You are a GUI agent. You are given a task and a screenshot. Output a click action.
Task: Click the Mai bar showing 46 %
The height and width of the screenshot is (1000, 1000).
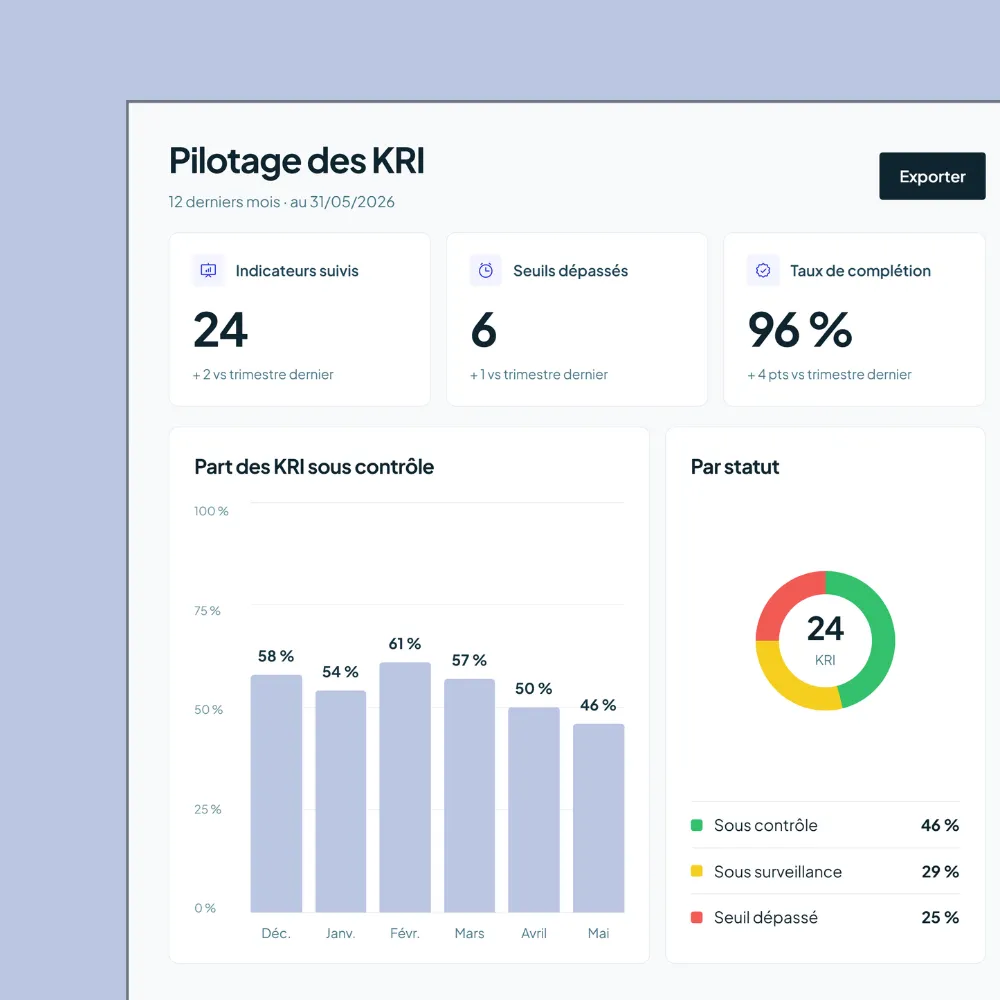click(598, 818)
